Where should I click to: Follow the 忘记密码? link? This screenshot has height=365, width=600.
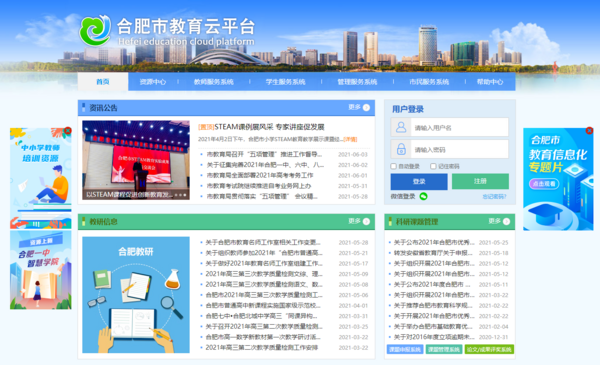click(x=494, y=197)
